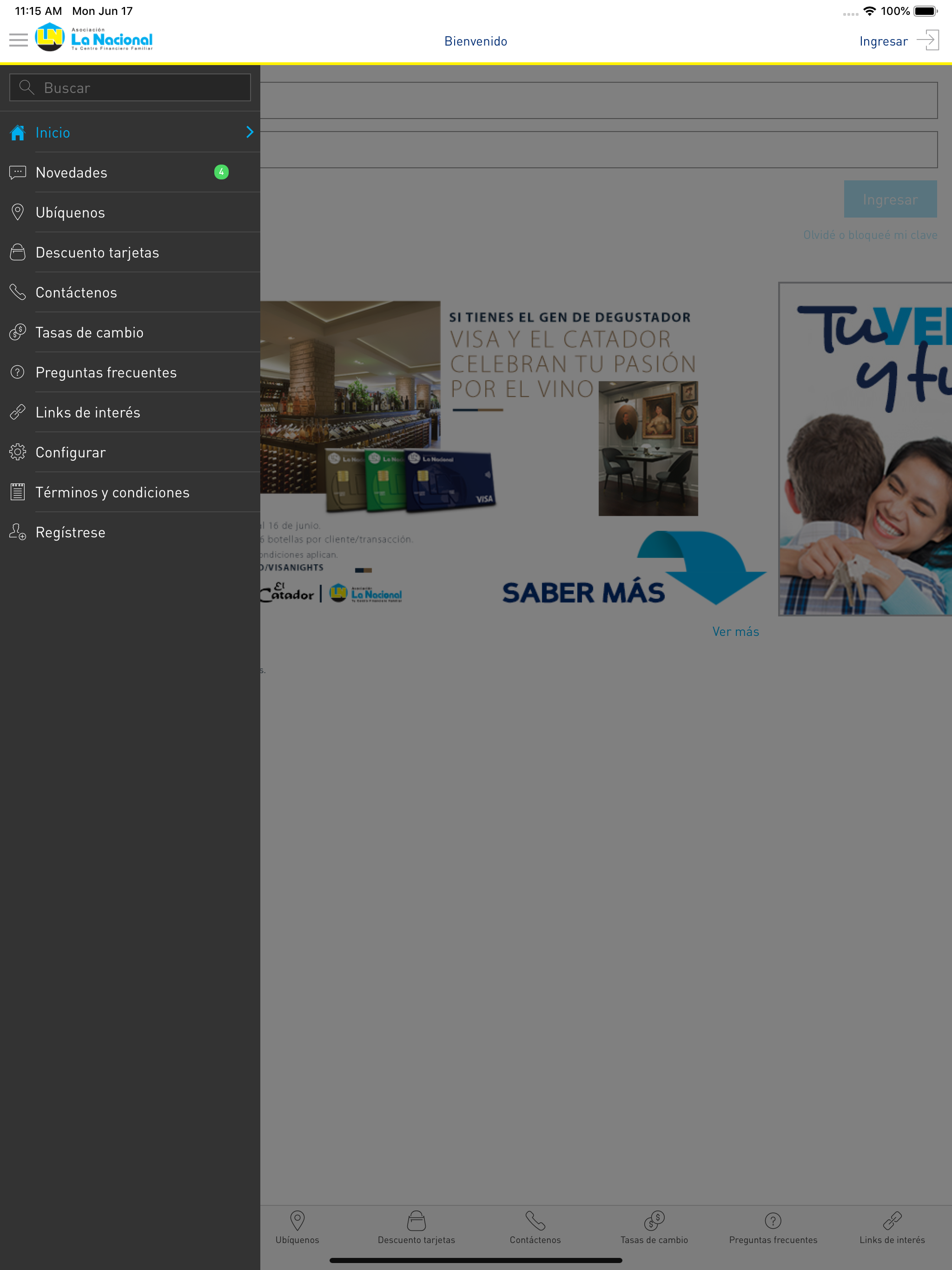Tap the Ubíquenos location pin in sidebar
Screen dimensions: 952x1270
coord(18,212)
